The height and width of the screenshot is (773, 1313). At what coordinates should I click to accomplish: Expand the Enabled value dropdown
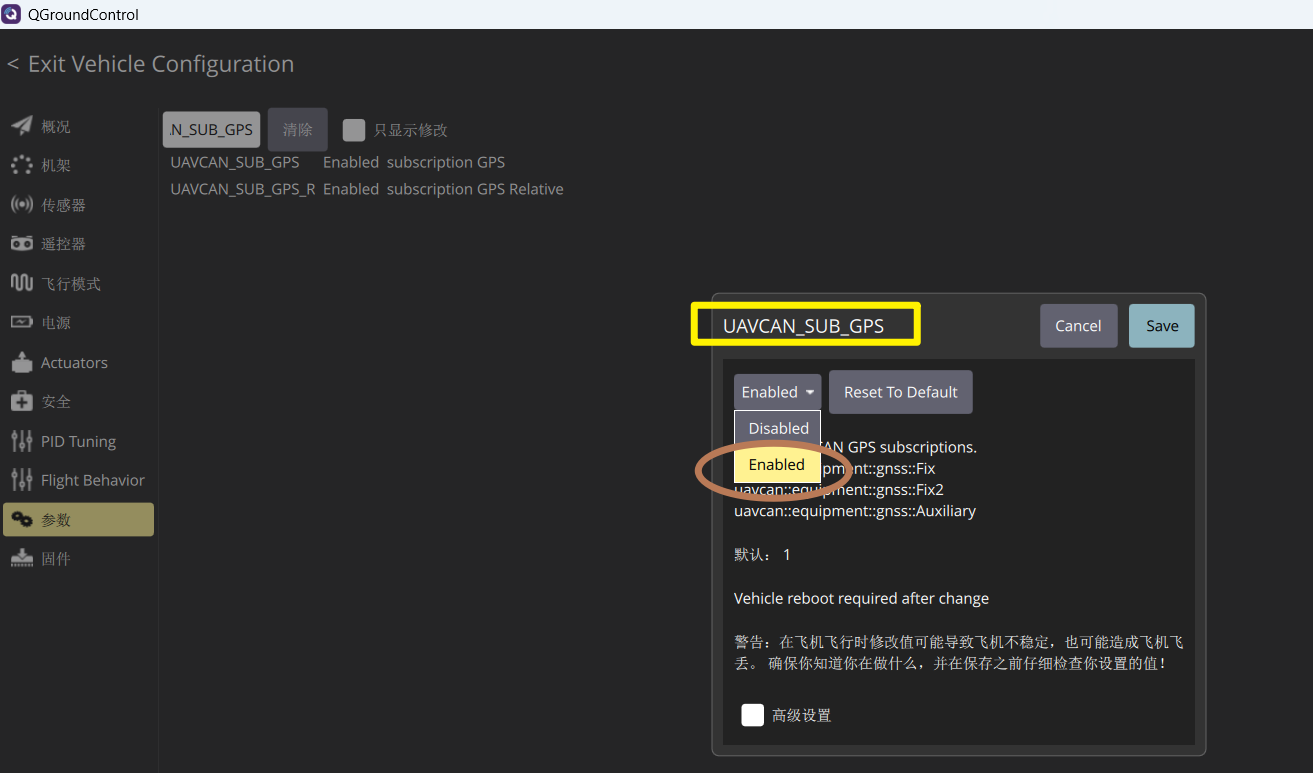point(778,392)
